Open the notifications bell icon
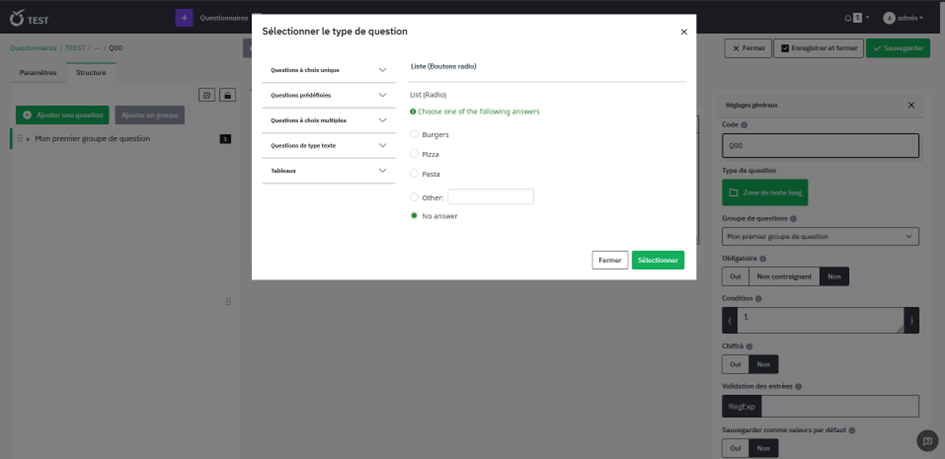Screen dimensions: 945x459 [x=848, y=18]
